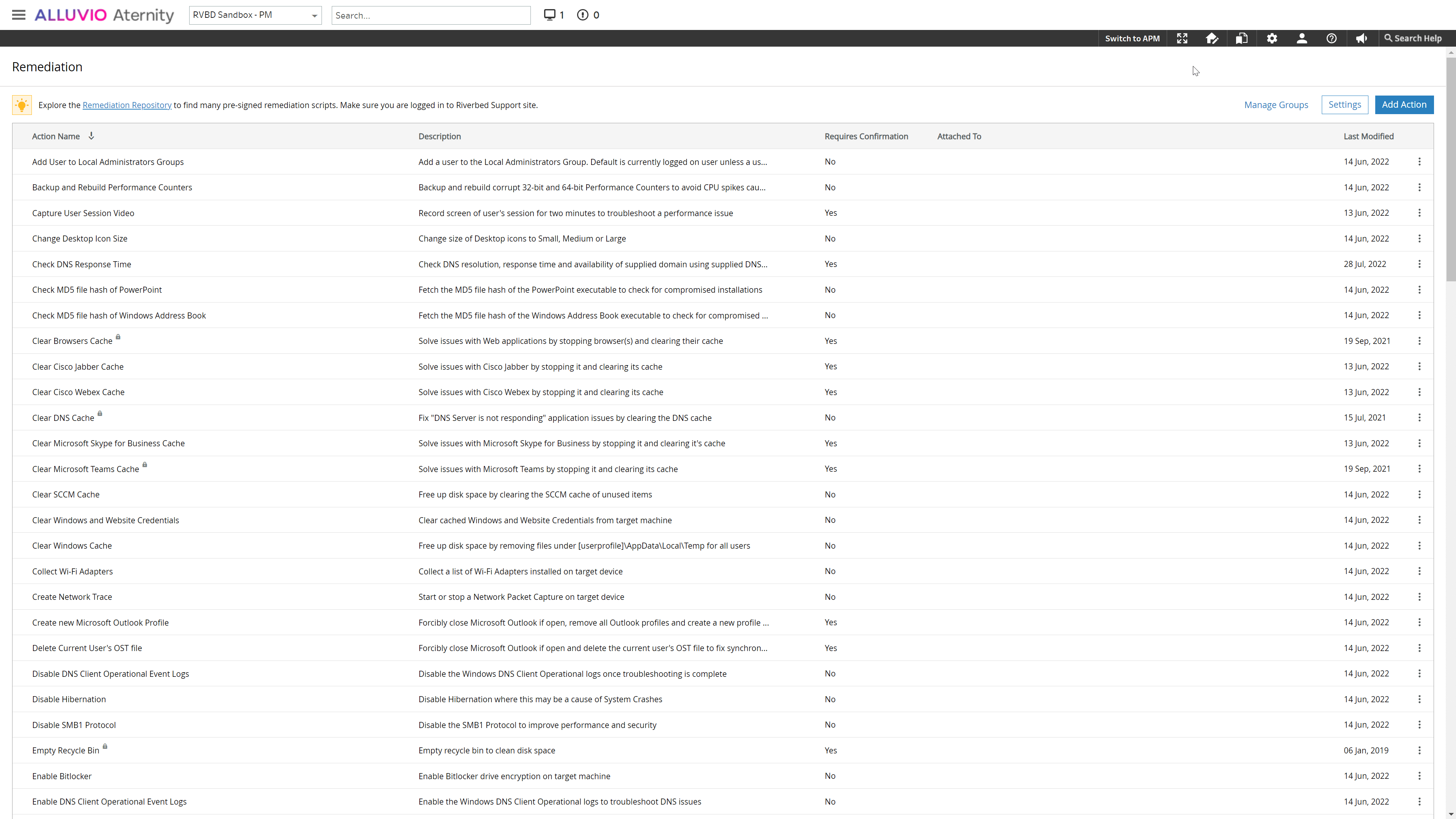The image size is (1456, 819).
Task: Open row menu for Capture User Session Video
Action: tap(1419, 213)
